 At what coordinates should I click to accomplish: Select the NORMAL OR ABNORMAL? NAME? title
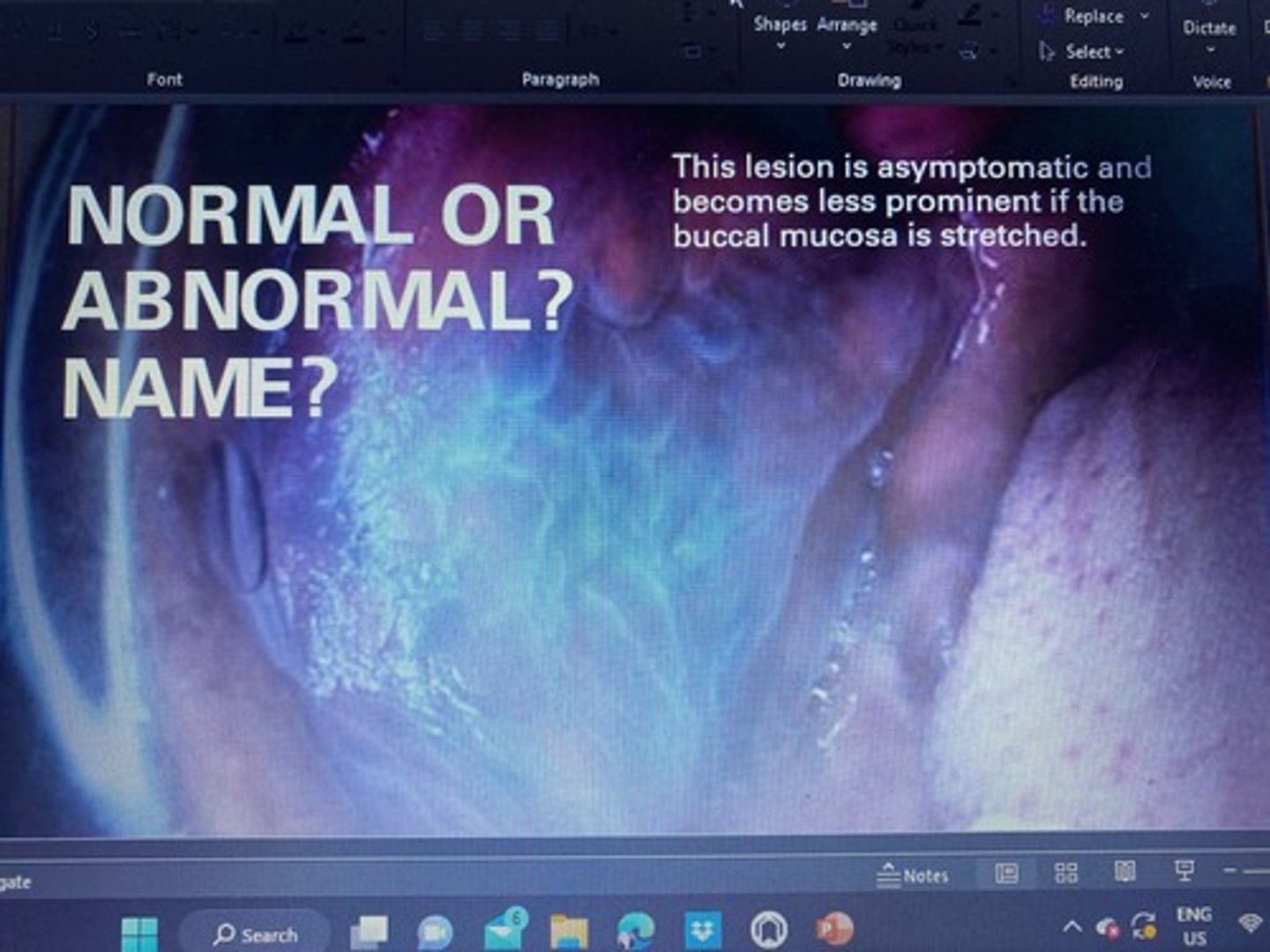point(317,301)
